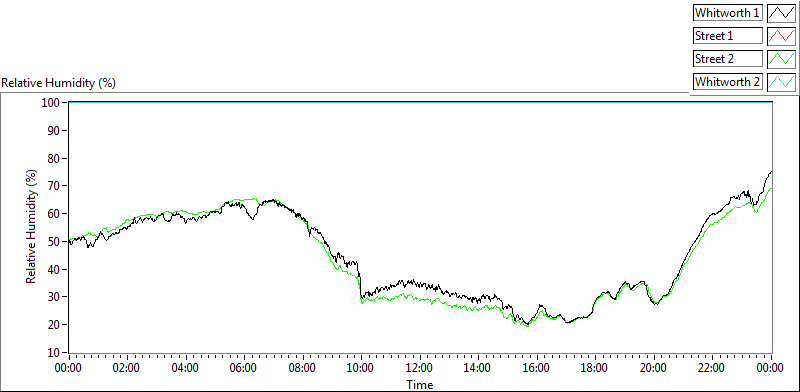Click the 18:00 time axis label
This screenshot has width=800, height=392.
[595, 367]
